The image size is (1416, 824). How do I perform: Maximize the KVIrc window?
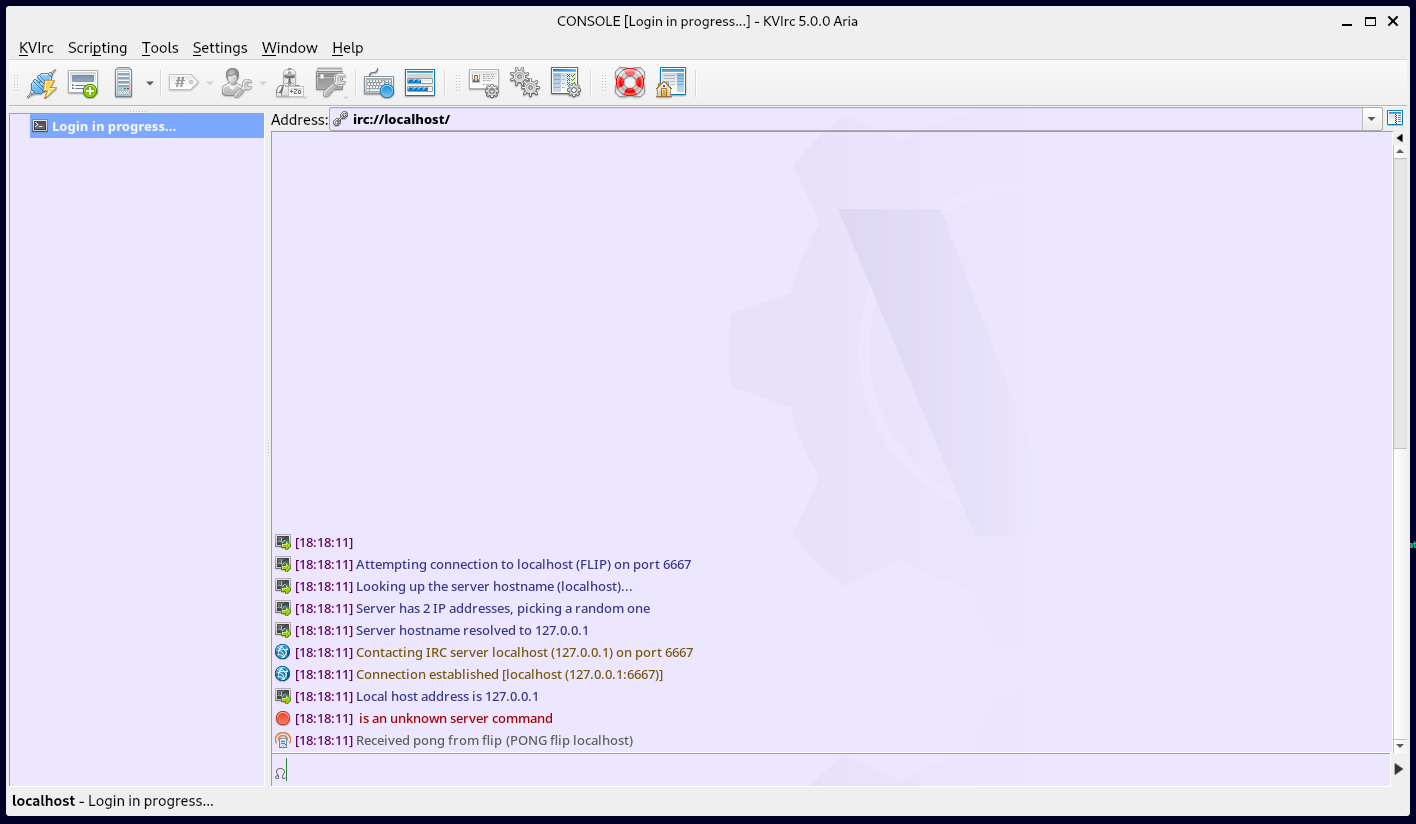(x=1371, y=21)
